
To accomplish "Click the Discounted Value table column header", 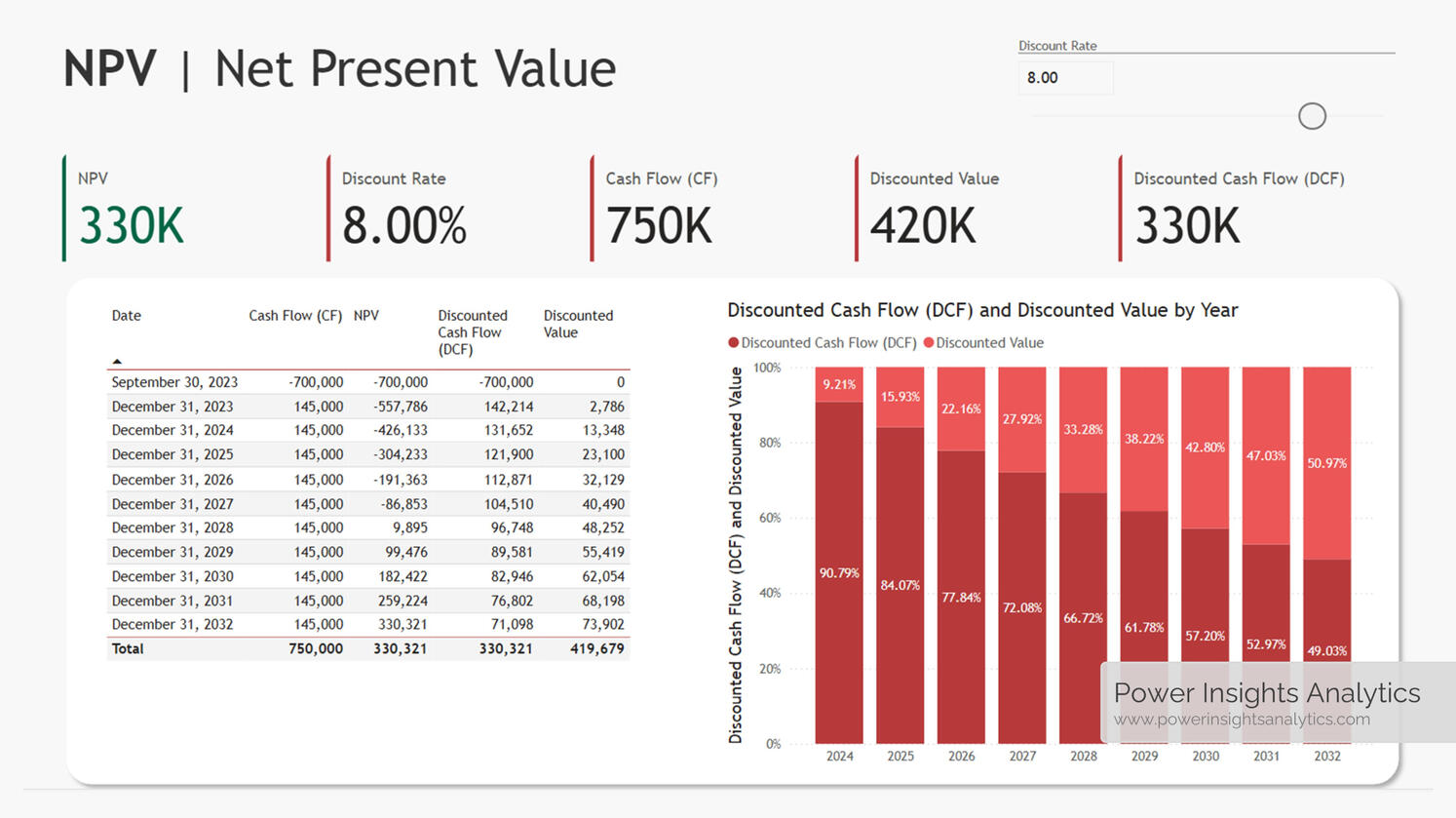I will (x=578, y=324).
